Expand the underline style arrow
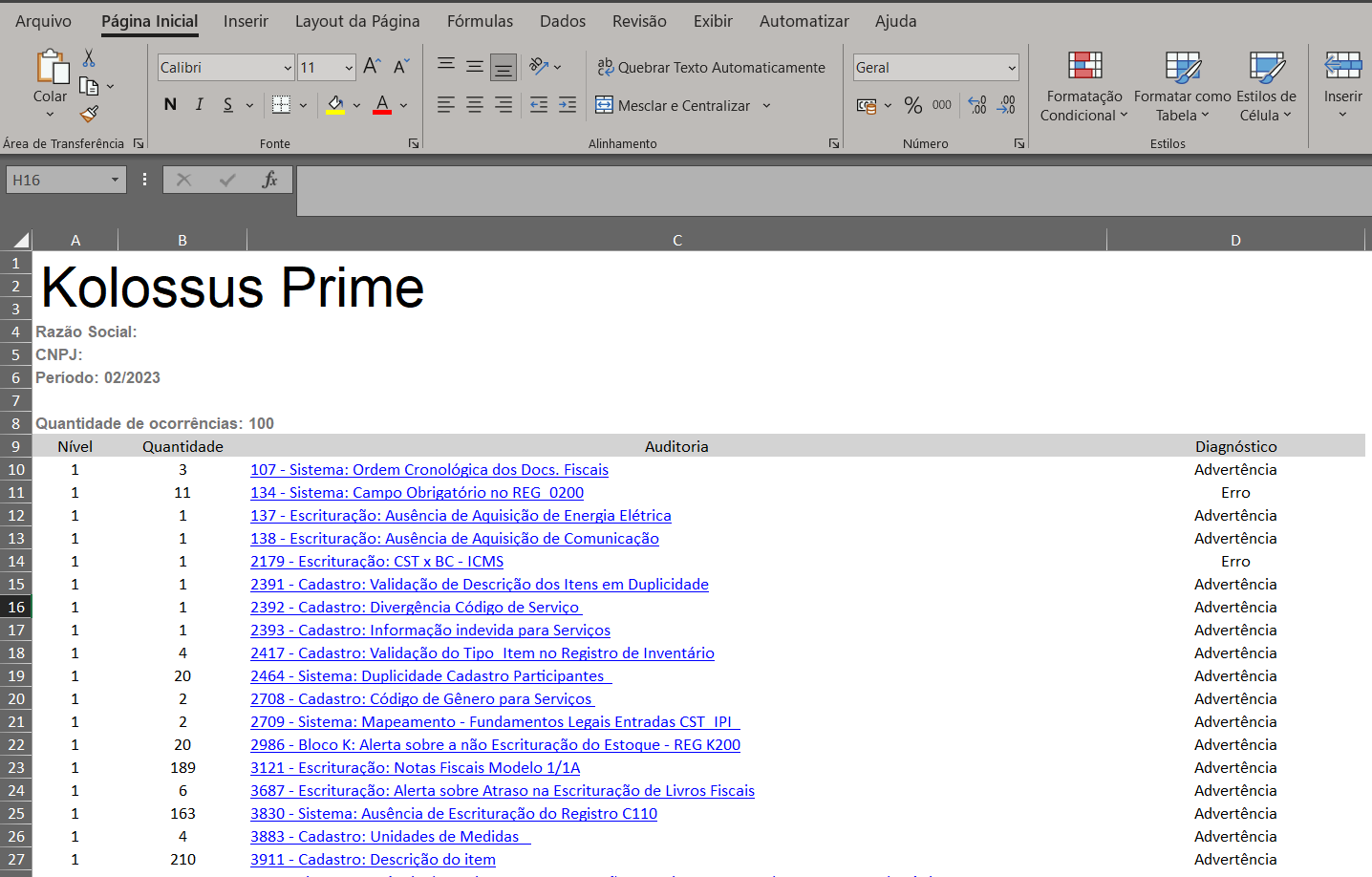The width and height of the screenshot is (1372, 877). (x=249, y=105)
